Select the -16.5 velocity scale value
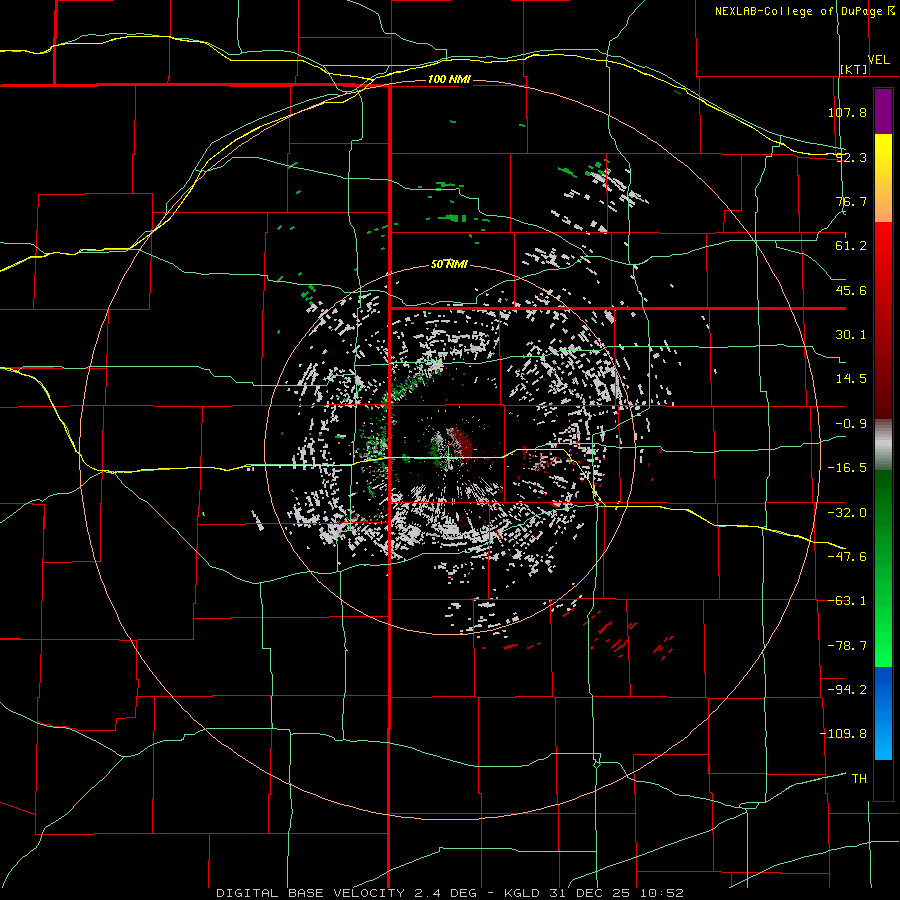 click(x=847, y=468)
